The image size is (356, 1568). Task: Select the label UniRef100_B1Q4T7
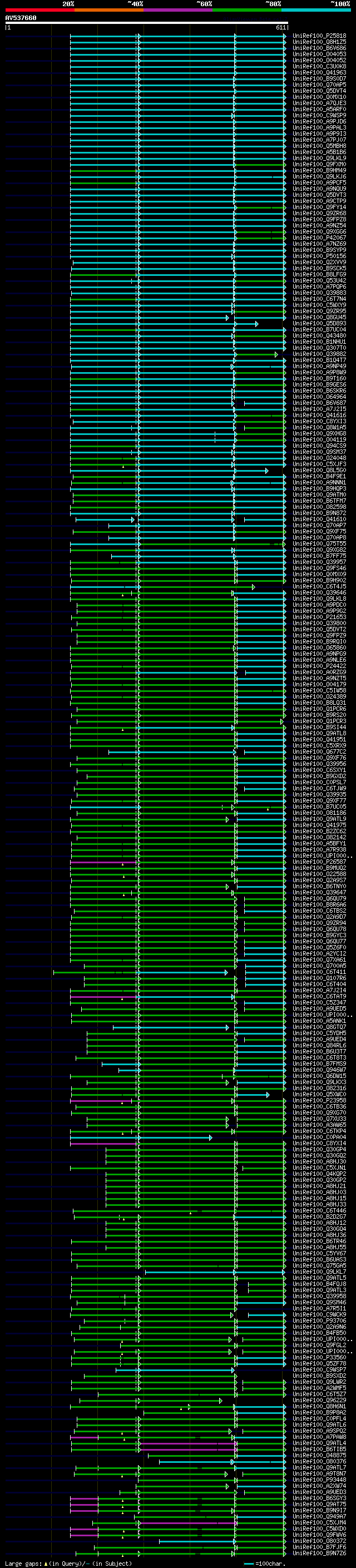point(319,360)
